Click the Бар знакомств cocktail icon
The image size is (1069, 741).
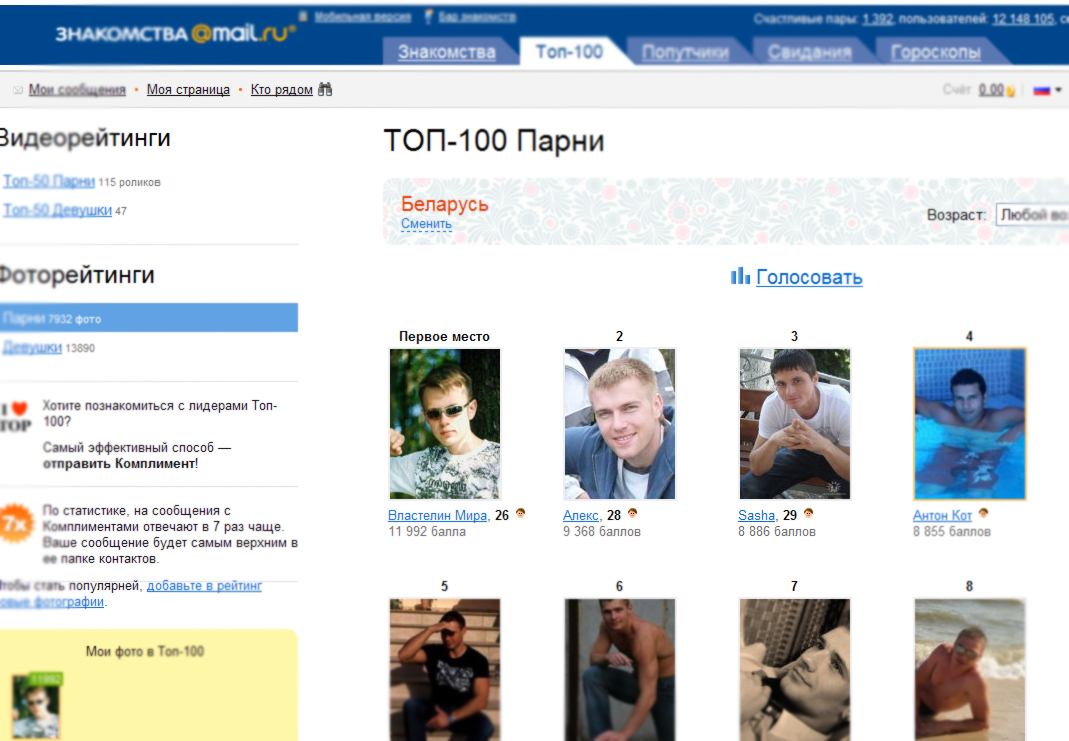pos(428,16)
